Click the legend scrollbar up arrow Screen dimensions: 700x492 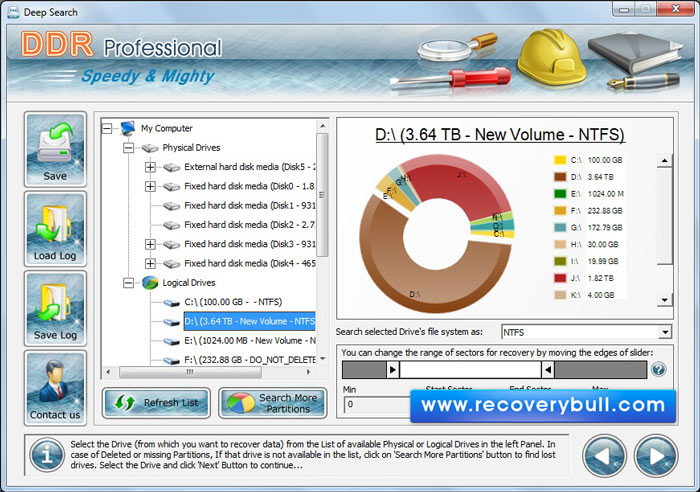pos(664,161)
